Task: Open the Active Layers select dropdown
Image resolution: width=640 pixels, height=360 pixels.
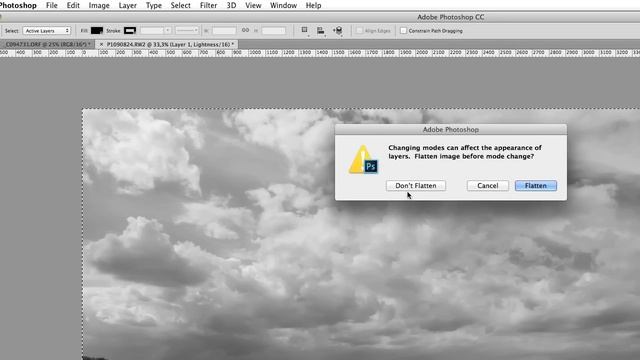Action: coord(47,31)
